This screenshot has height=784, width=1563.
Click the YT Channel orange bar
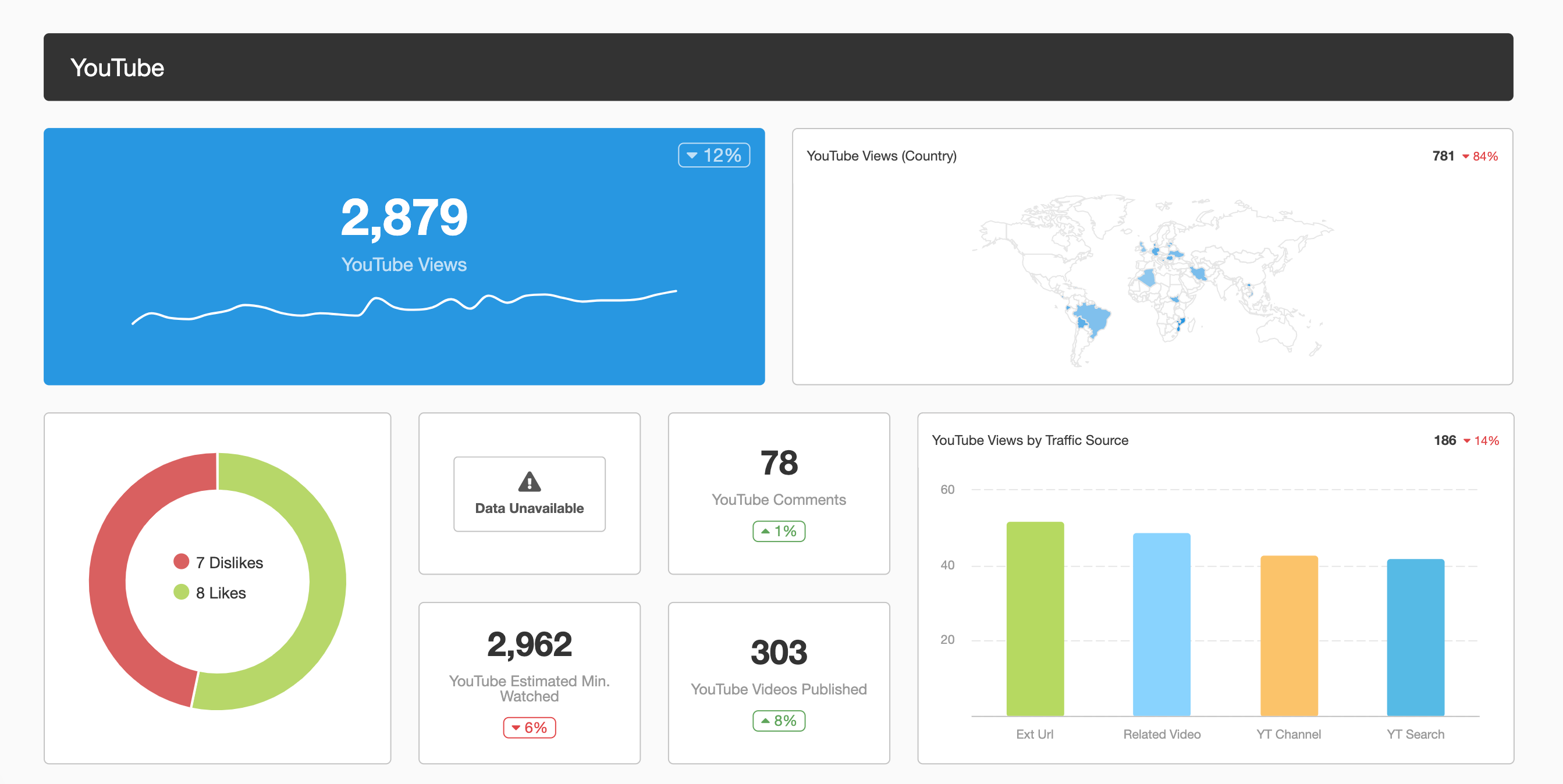click(x=1289, y=636)
